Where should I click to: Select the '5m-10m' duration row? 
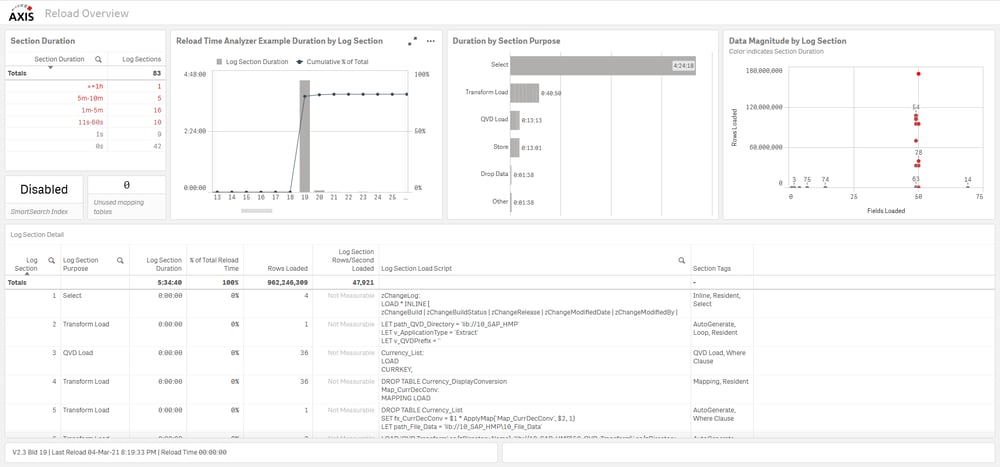pyautogui.click(x=84, y=98)
